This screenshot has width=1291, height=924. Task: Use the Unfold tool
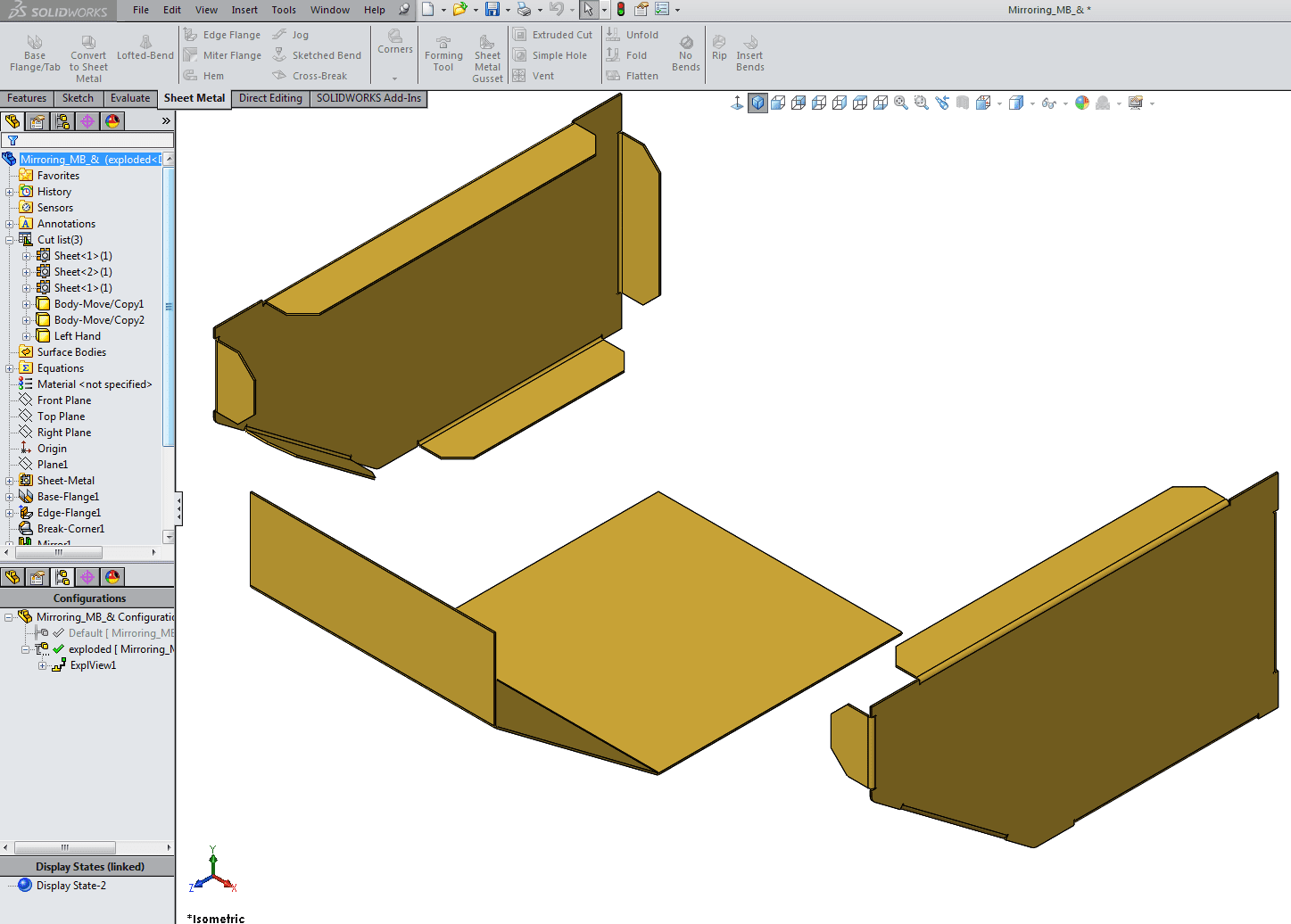633,35
